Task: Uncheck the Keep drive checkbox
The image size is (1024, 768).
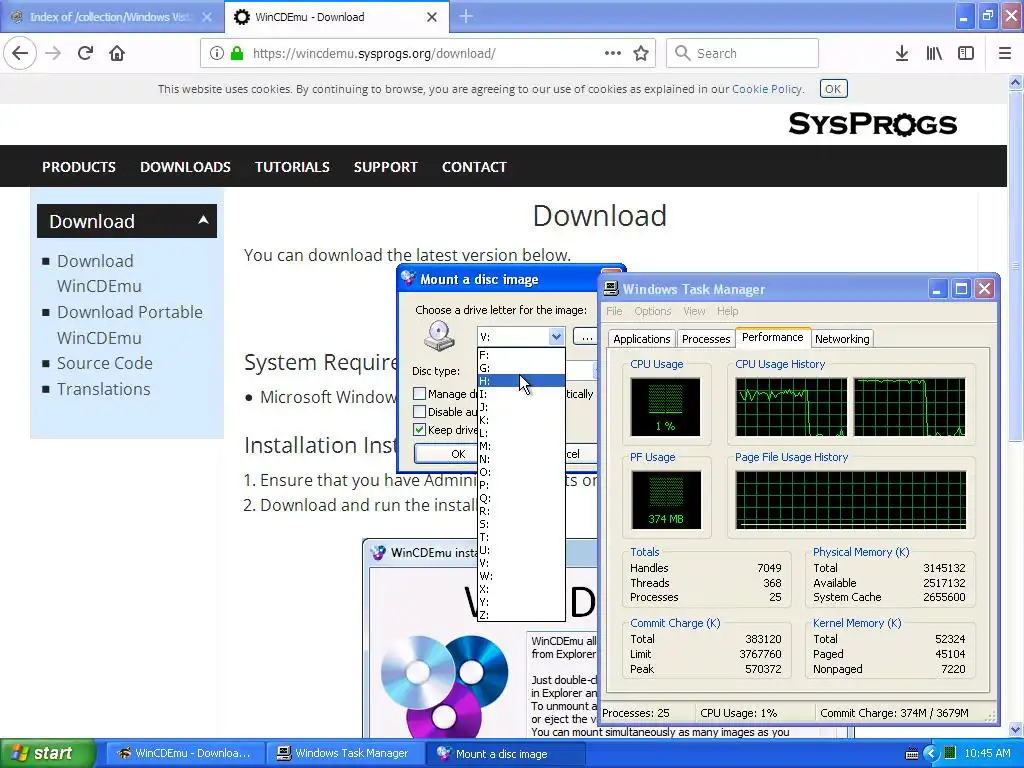Action: tap(419, 430)
